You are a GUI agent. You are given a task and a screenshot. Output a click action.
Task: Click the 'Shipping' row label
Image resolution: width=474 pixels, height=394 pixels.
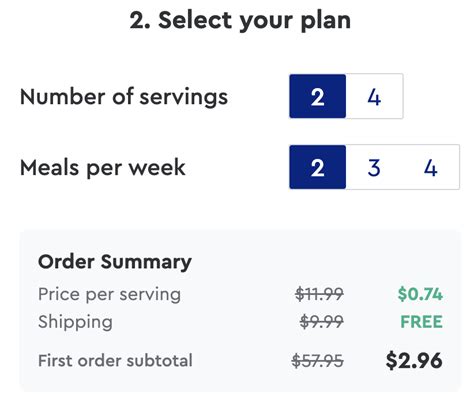click(x=75, y=322)
